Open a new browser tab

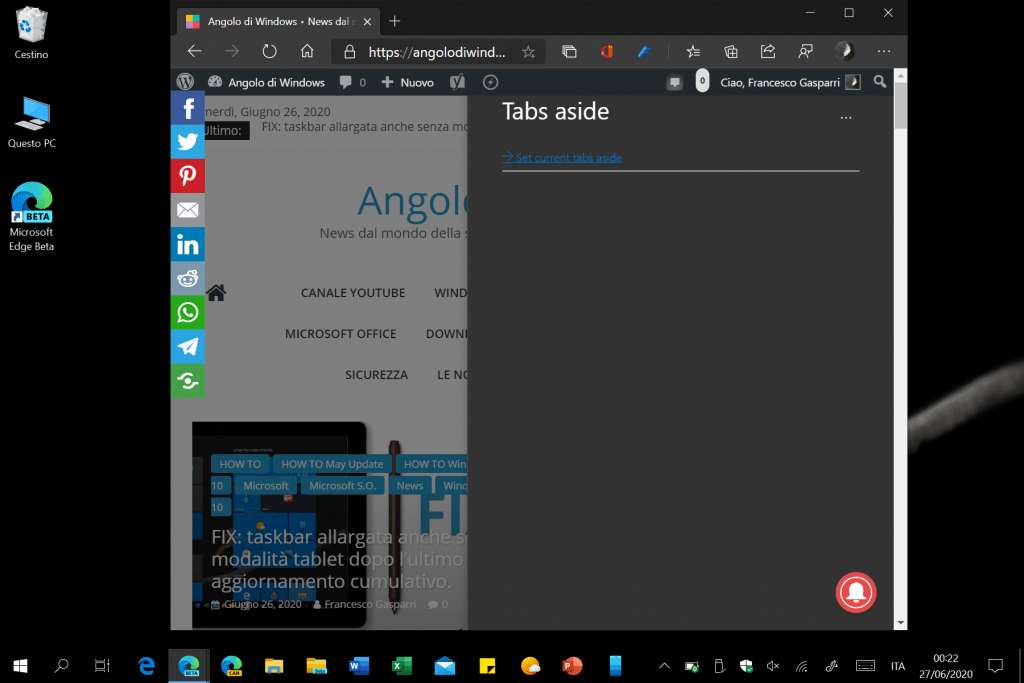[x=395, y=20]
